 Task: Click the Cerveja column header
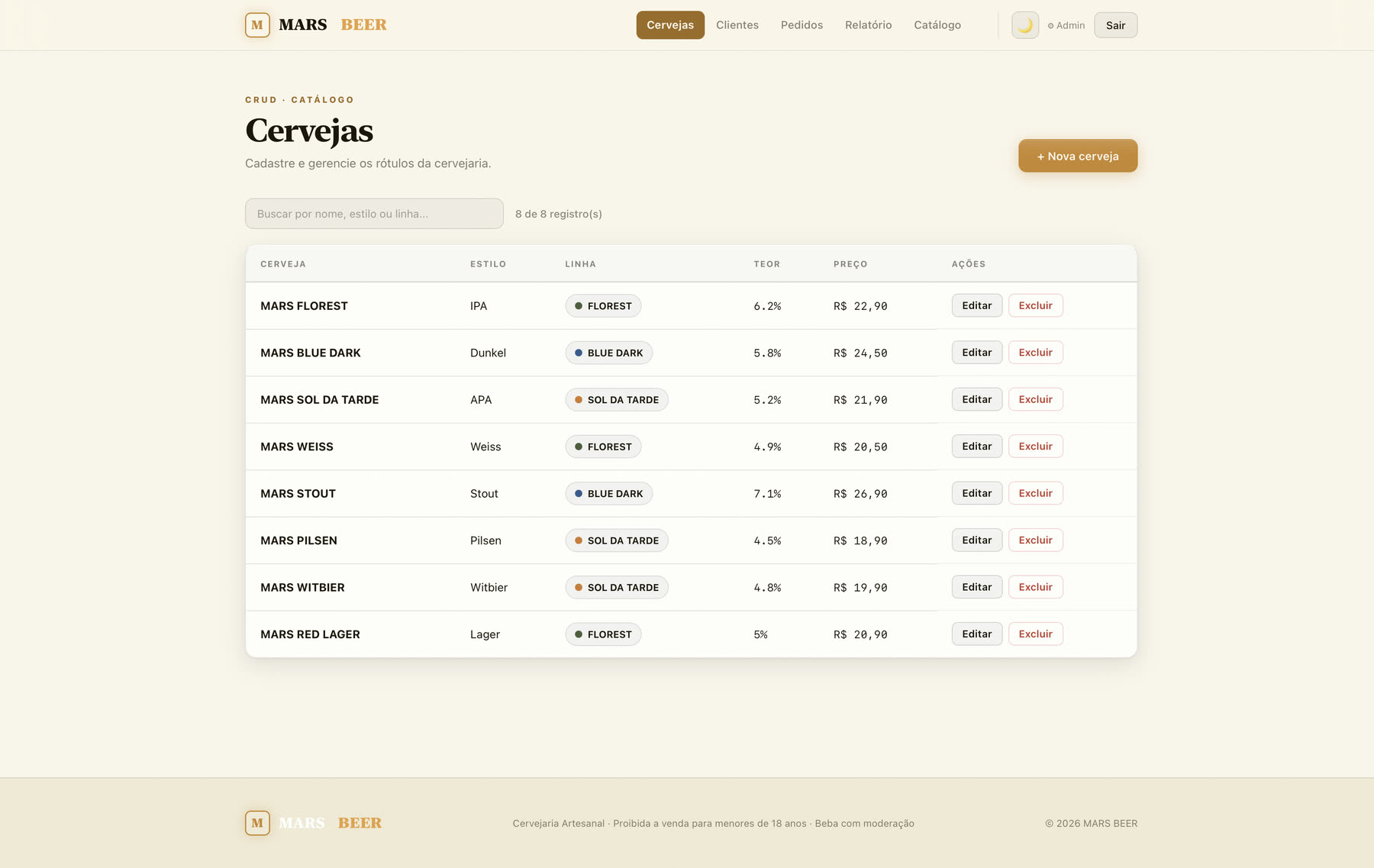pos(283,264)
